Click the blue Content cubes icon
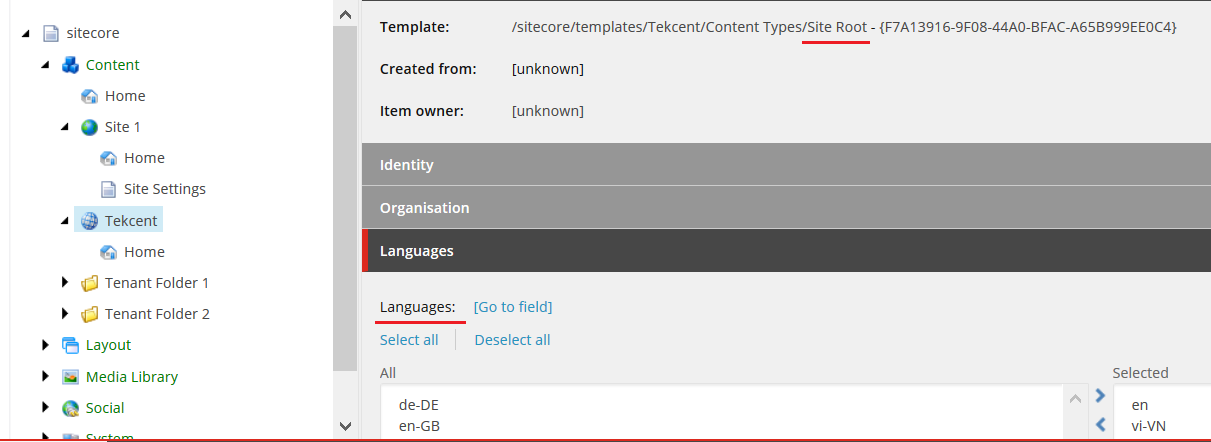Screen dimensions: 1211x442 [70, 65]
